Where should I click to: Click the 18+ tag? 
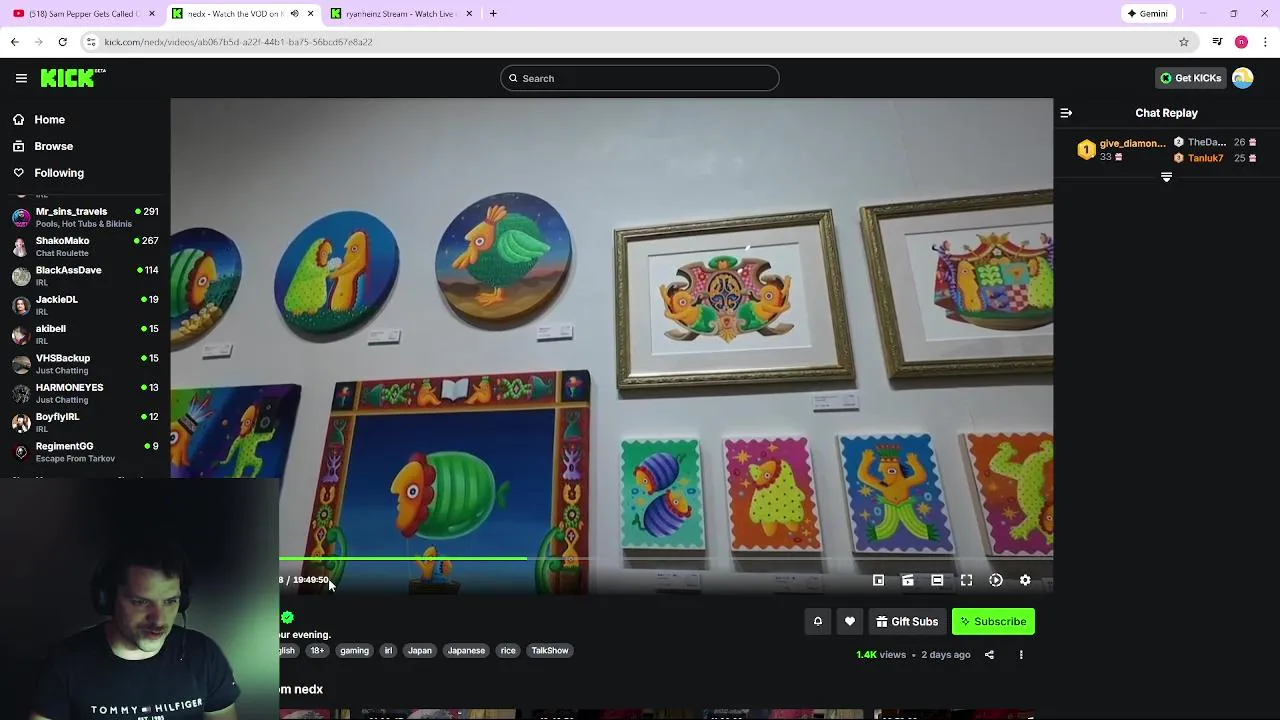(317, 650)
